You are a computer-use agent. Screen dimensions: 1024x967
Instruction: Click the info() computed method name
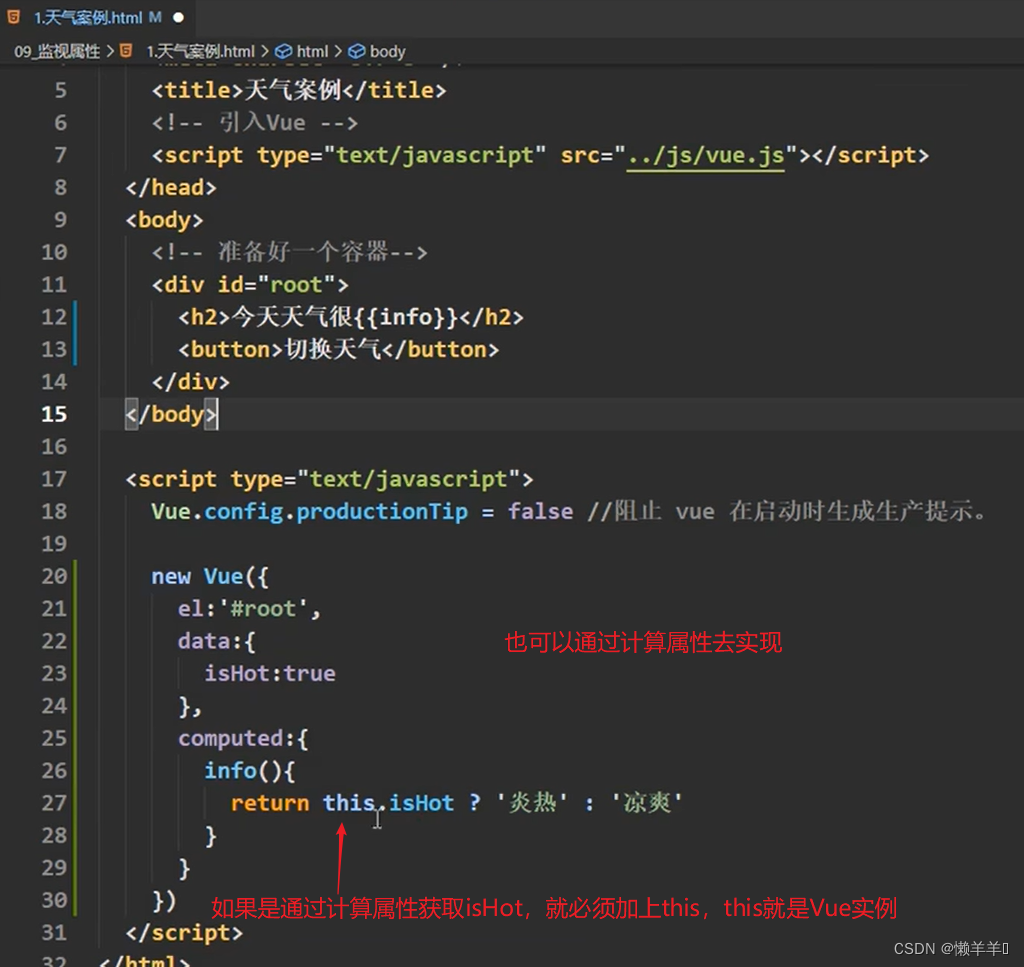pyautogui.click(x=230, y=770)
